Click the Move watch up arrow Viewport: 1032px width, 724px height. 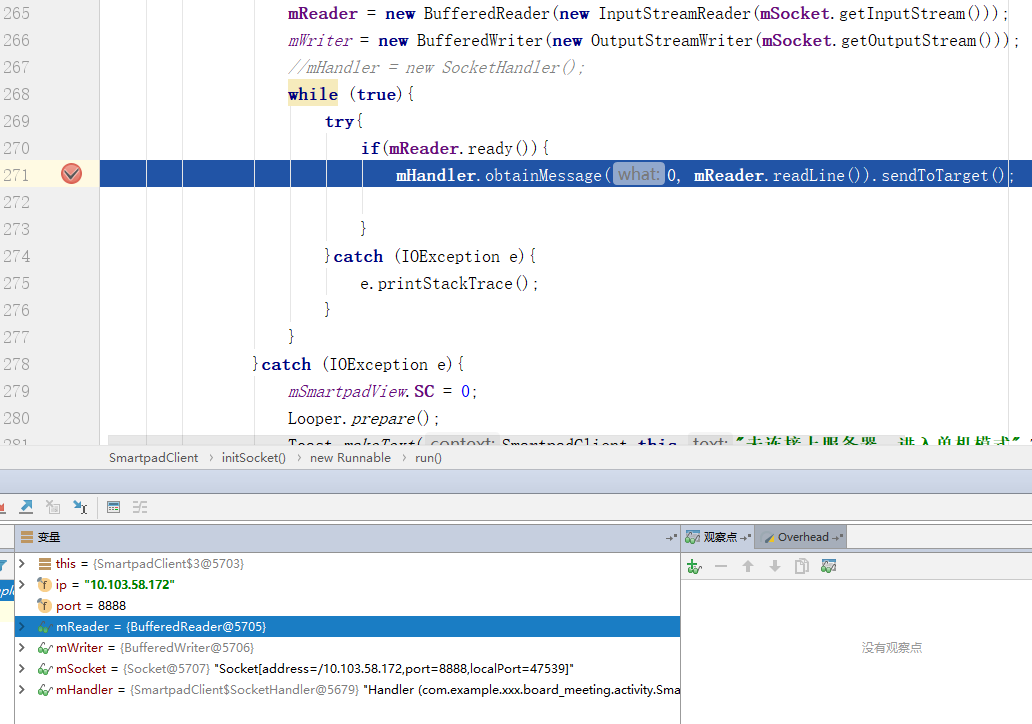pyautogui.click(x=748, y=566)
